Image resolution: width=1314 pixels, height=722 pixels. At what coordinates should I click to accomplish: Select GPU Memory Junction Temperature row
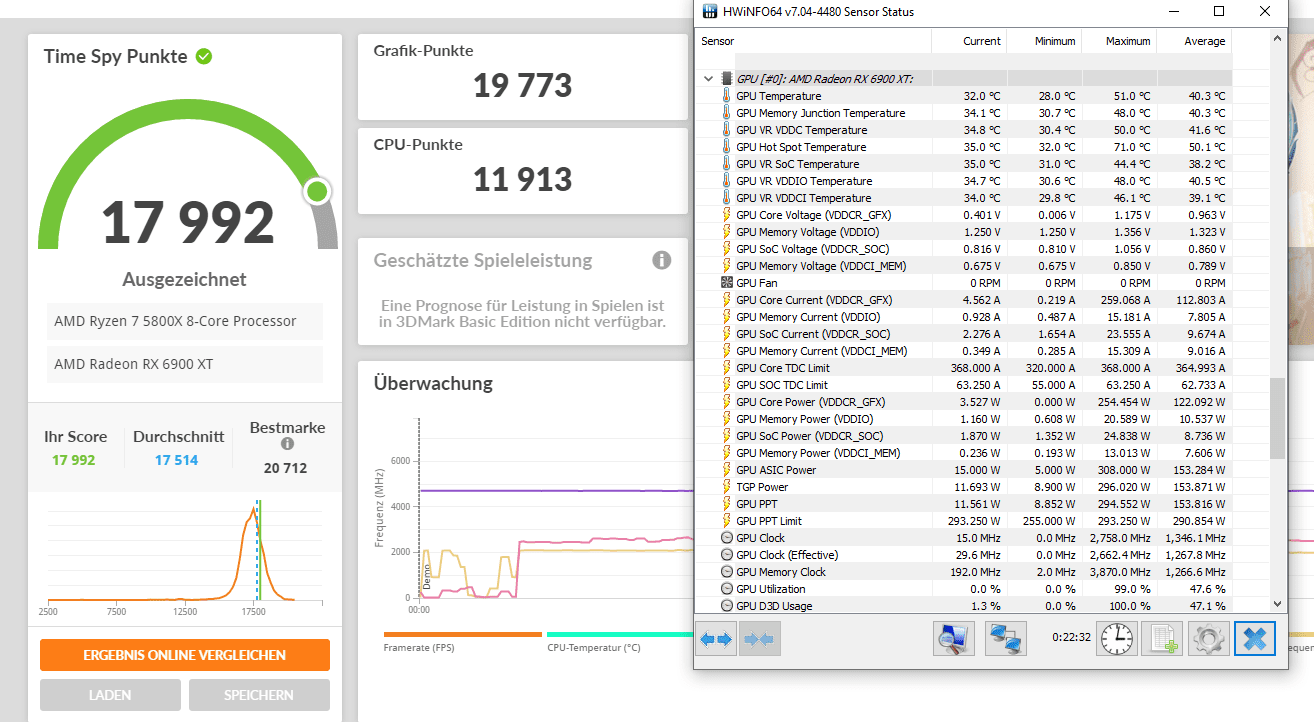pos(964,113)
